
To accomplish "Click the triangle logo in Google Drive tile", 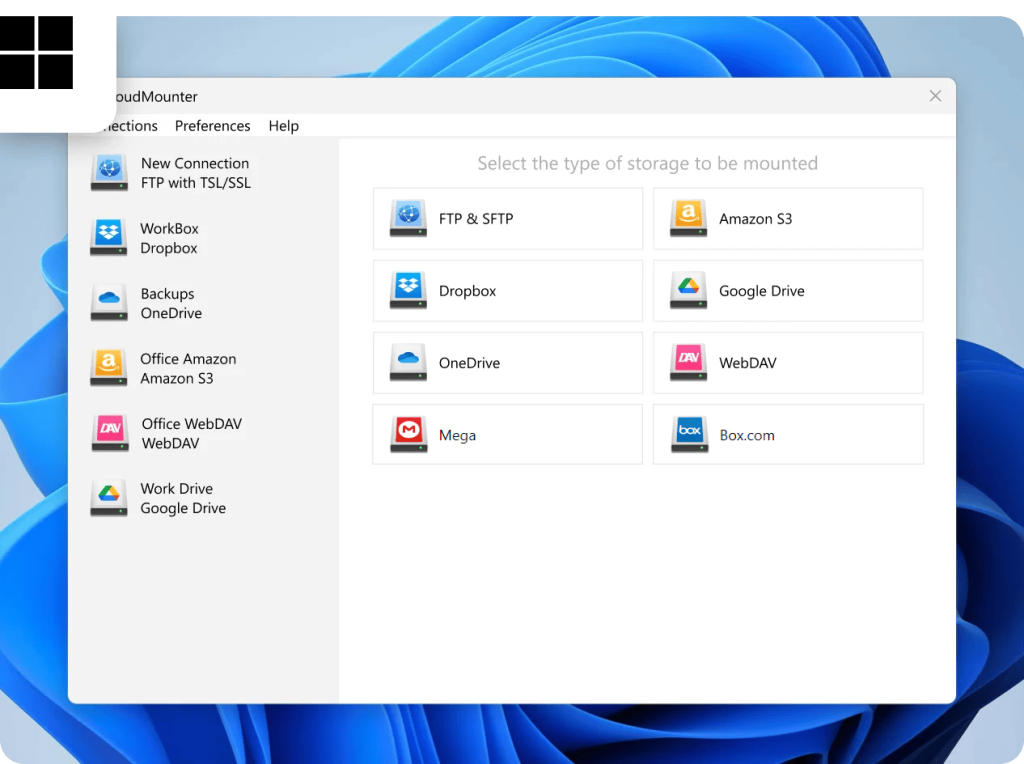I will [688, 290].
